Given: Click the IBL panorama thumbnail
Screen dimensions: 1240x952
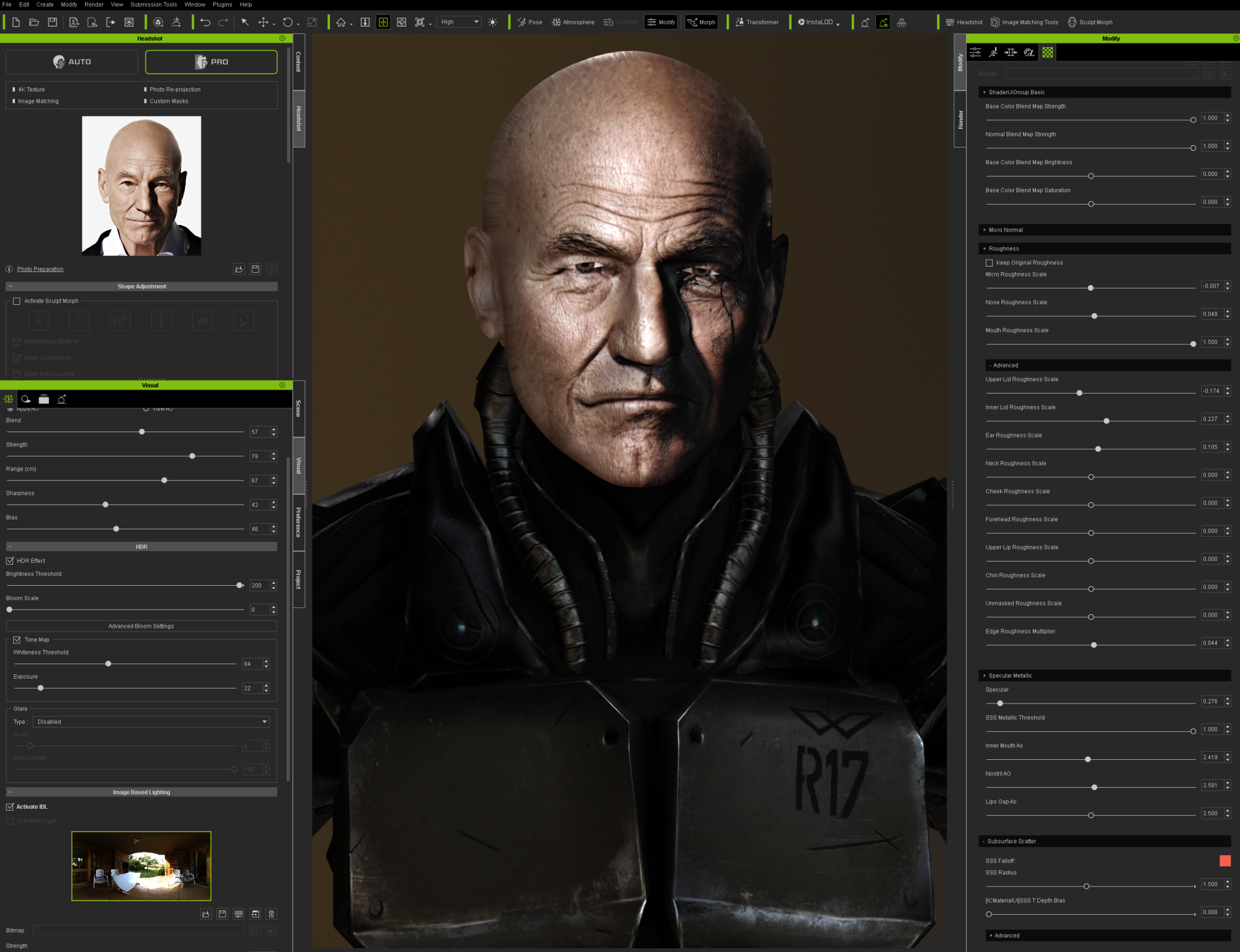Looking at the screenshot, I should 141,866.
